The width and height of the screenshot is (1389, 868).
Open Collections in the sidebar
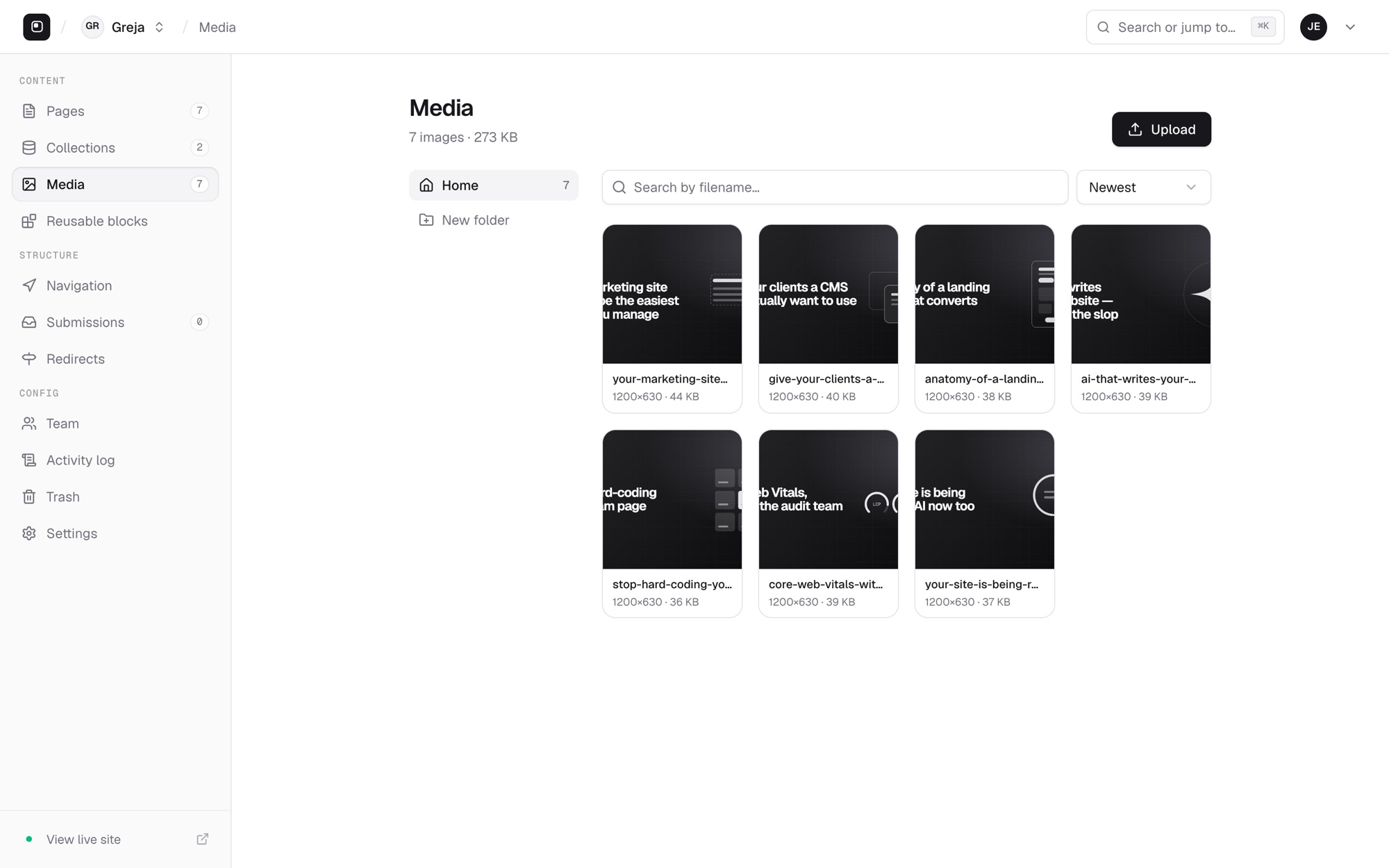pyautogui.click(x=115, y=148)
